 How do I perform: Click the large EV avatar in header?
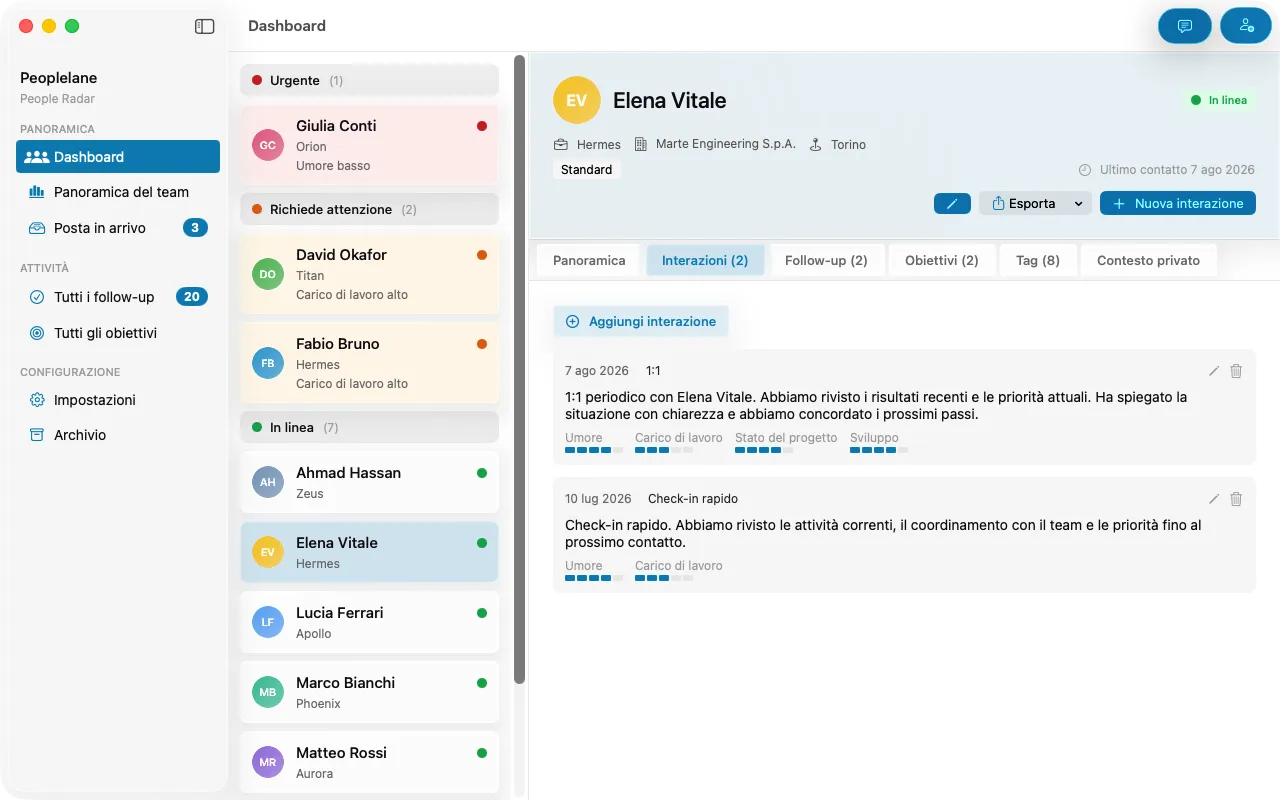pyautogui.click(x=576, y=100)
